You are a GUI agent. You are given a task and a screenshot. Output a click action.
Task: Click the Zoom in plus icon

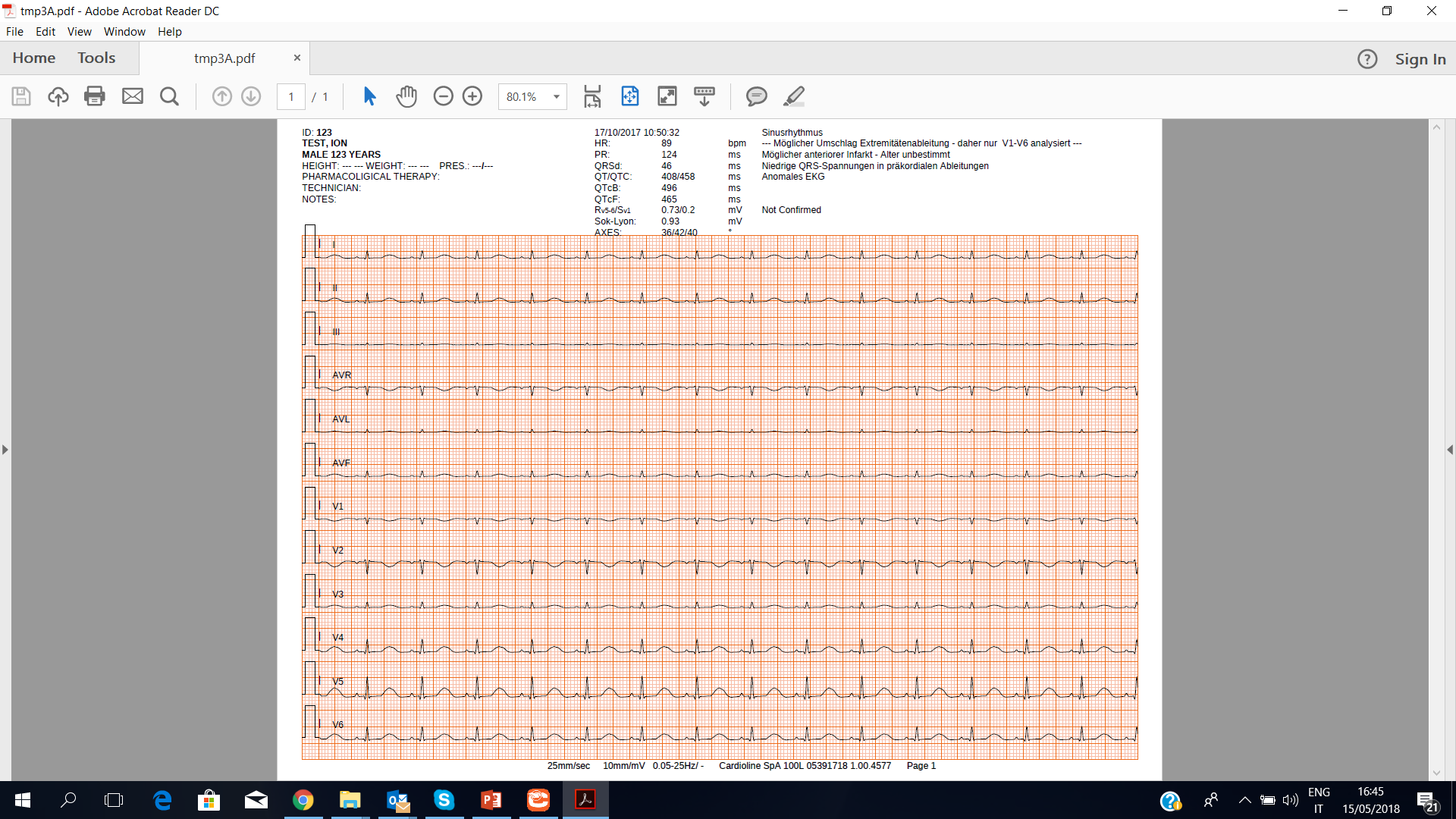[x=472, y=96]
